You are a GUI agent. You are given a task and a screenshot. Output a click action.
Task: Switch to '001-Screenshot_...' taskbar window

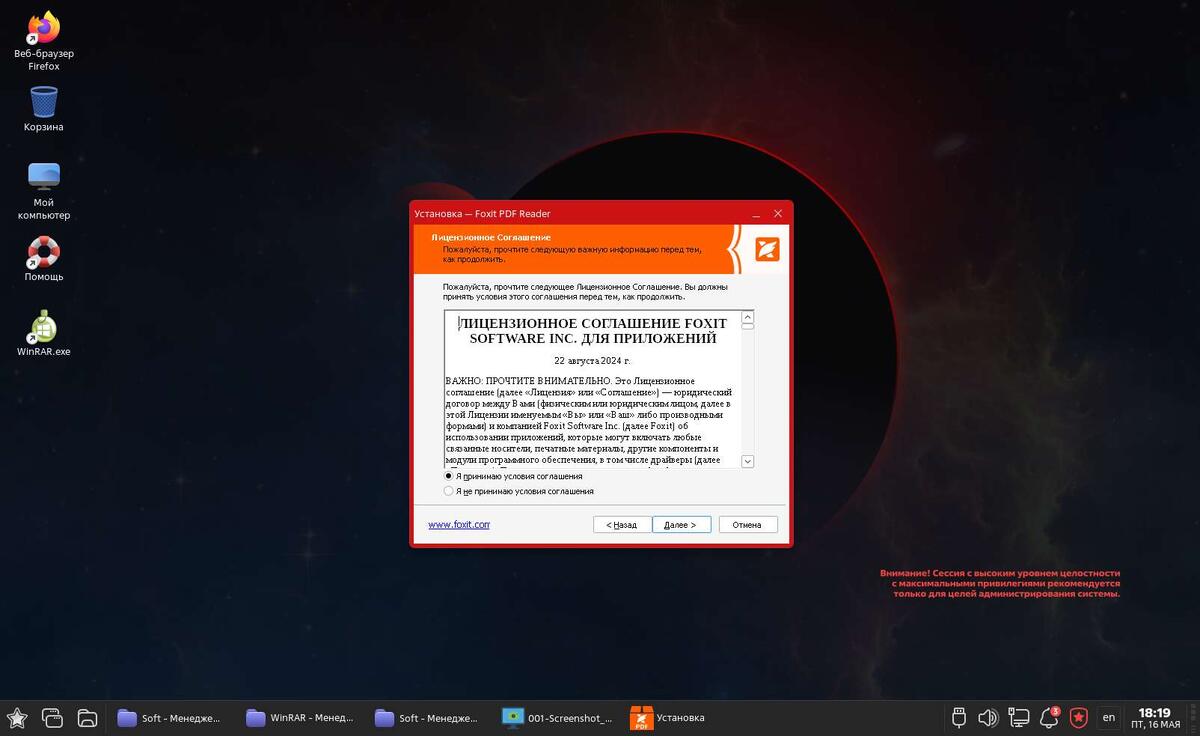557,718
